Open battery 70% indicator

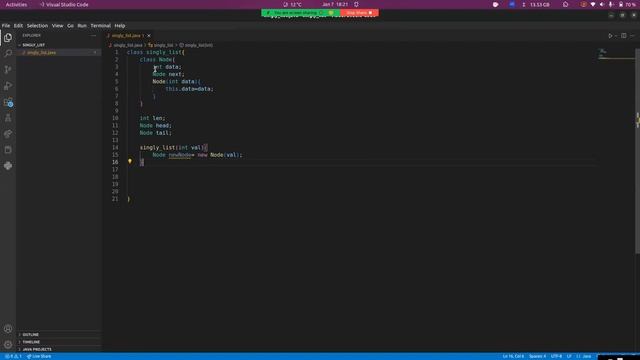tap(627, 4)
